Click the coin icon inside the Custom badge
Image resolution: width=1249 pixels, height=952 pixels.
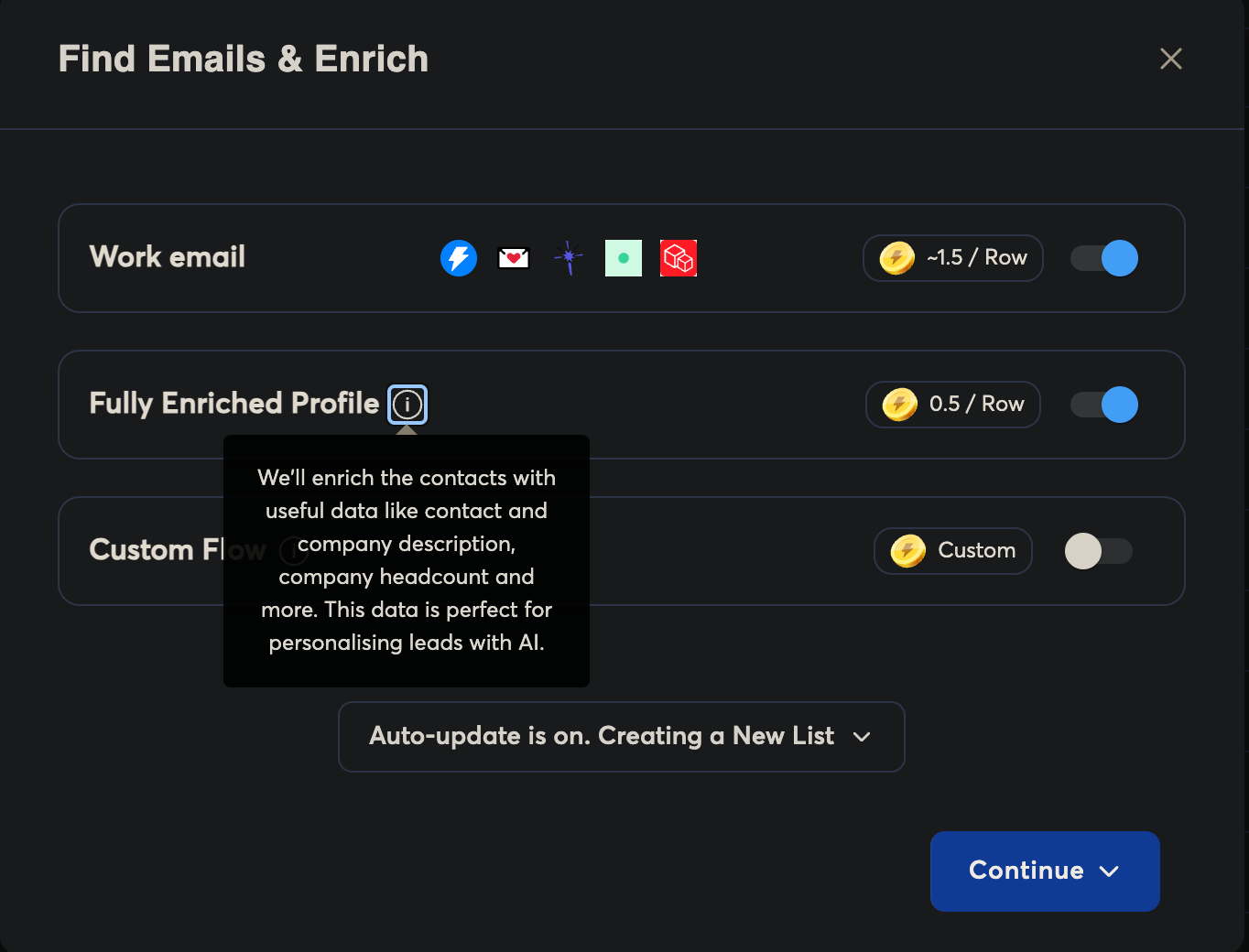907,551
